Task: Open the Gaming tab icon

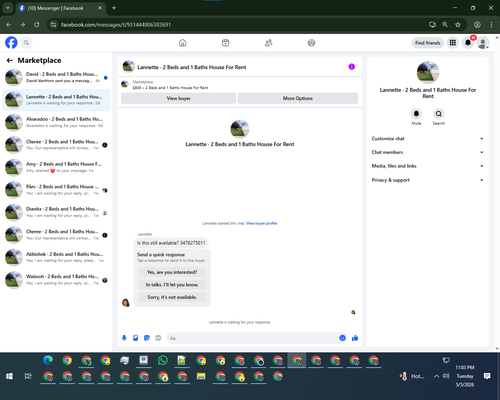Action: click(311, 43)
